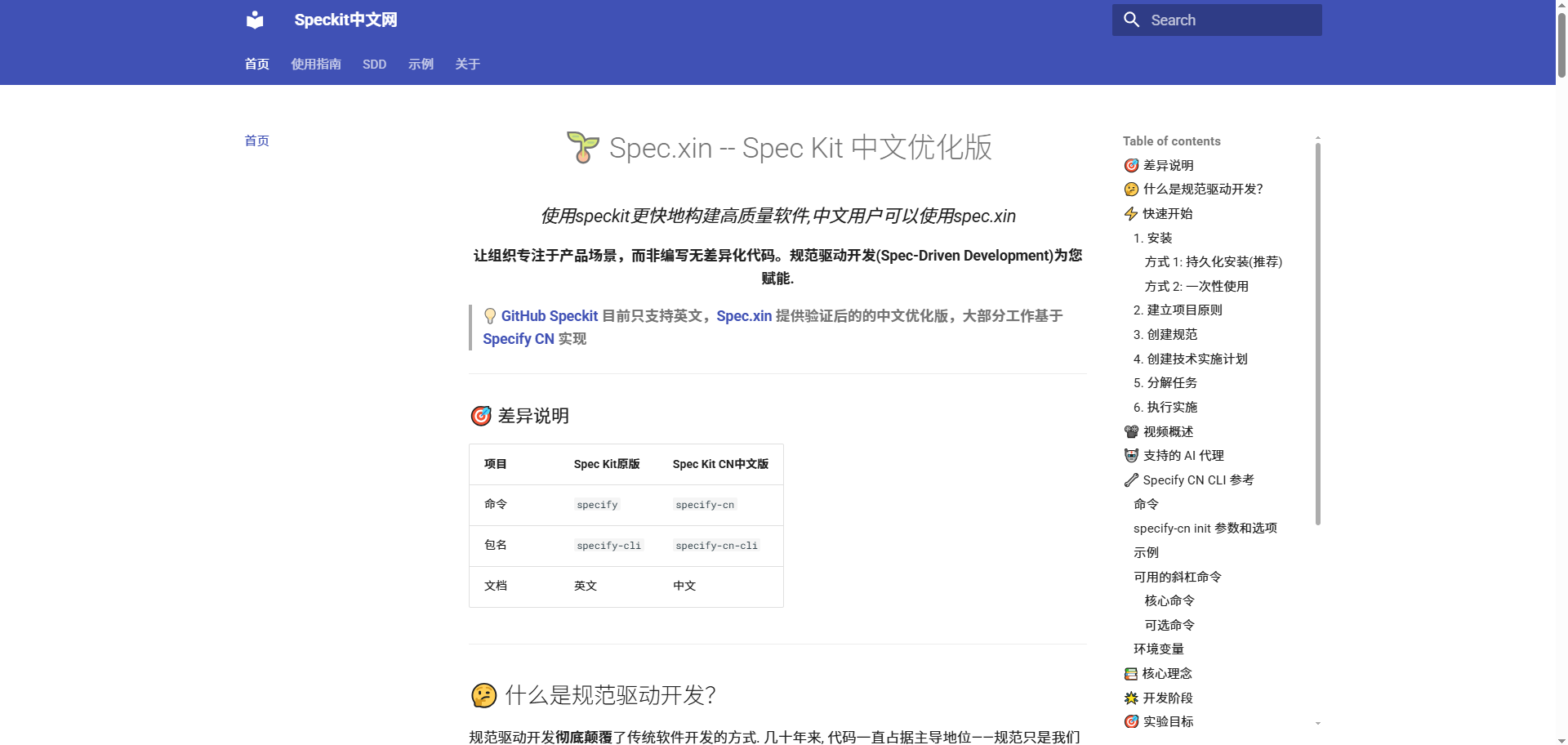This screenshot has width=1568, height=745.
Task: Click the book logo icon in the header
Action: pos(255,20)
